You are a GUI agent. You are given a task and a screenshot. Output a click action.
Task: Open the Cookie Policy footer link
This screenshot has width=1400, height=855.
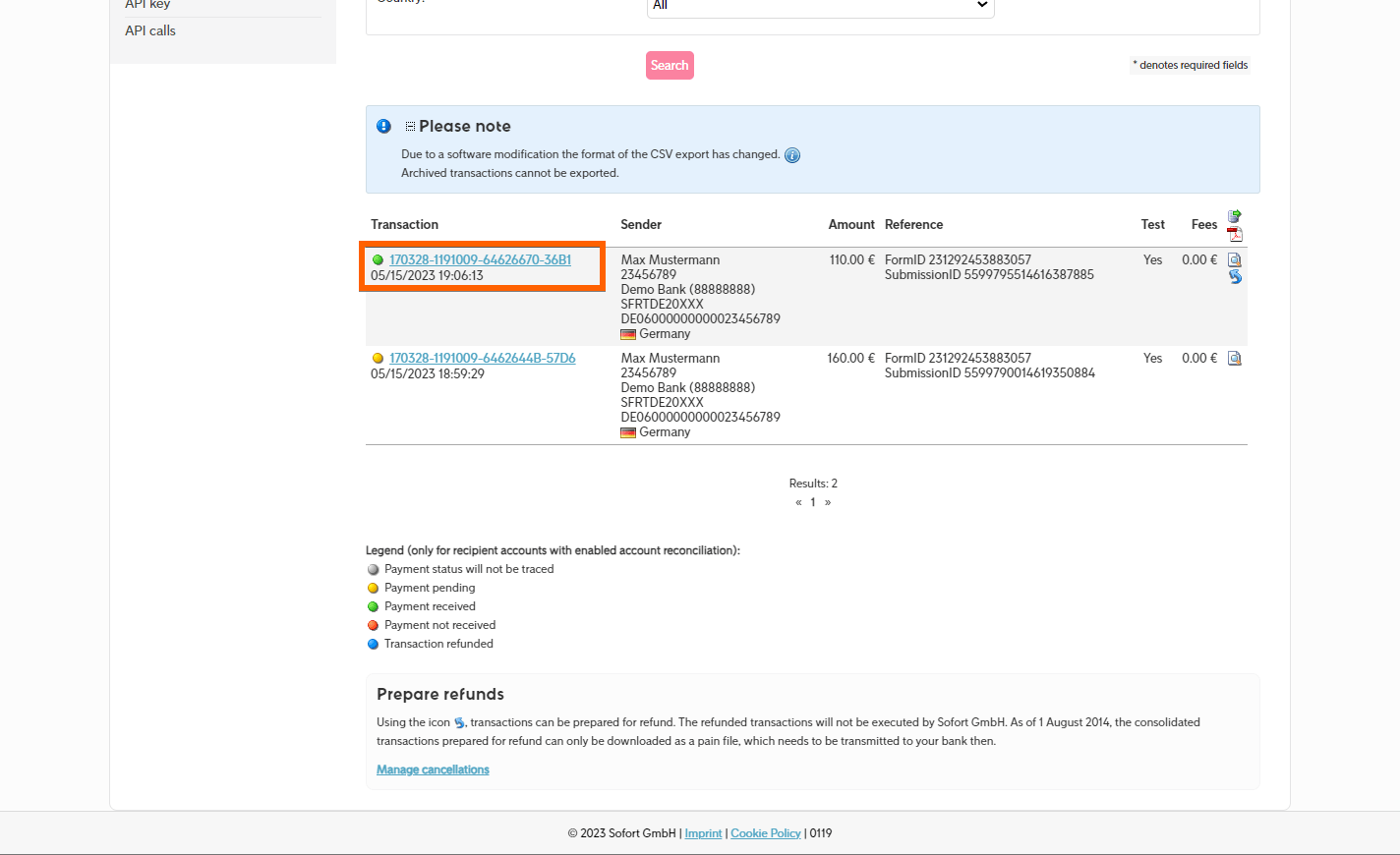point(766,833)
